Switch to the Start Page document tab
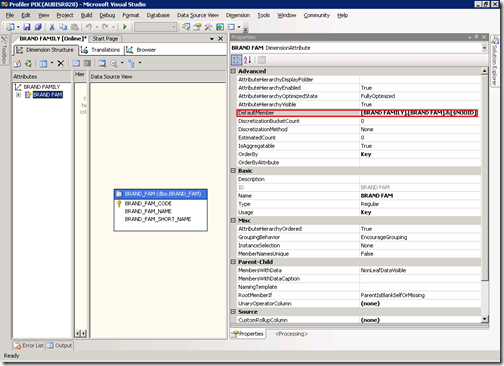Screen dimensions: 504x366 pos(105,39)
